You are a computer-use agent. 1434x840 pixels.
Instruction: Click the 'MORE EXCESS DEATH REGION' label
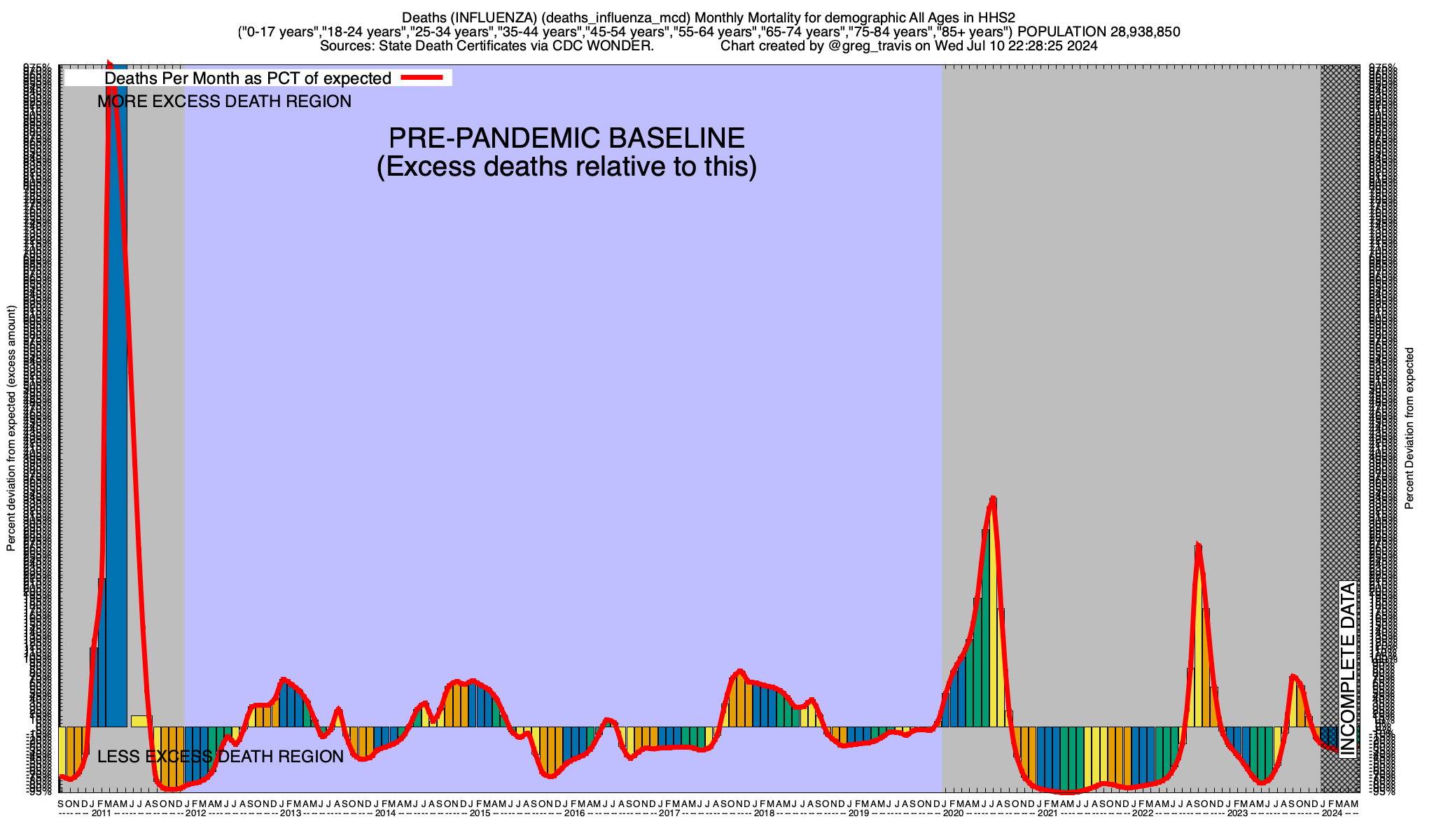224,101
